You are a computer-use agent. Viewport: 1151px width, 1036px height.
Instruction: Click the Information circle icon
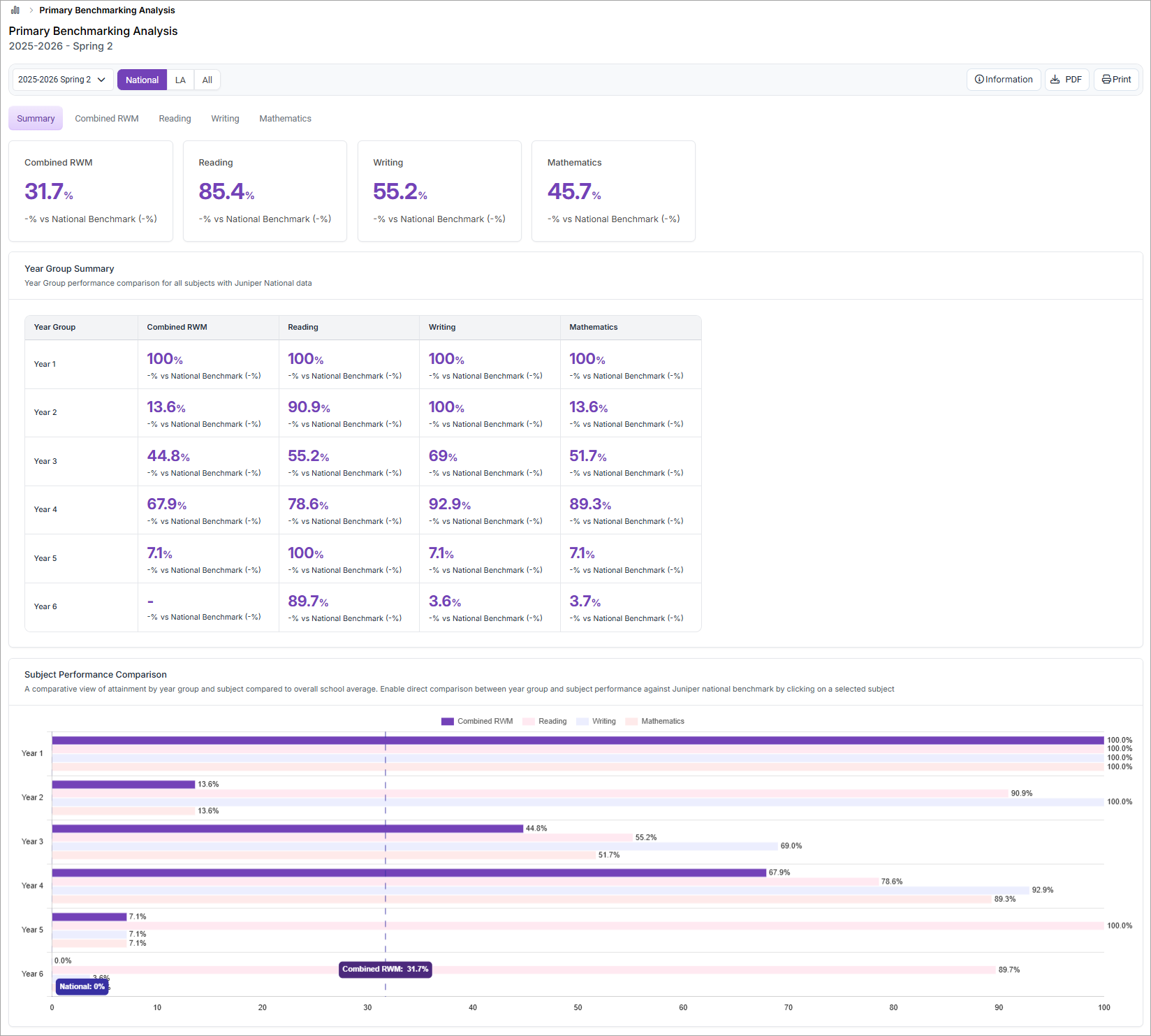pyautogui.click(x=979, y=80)
